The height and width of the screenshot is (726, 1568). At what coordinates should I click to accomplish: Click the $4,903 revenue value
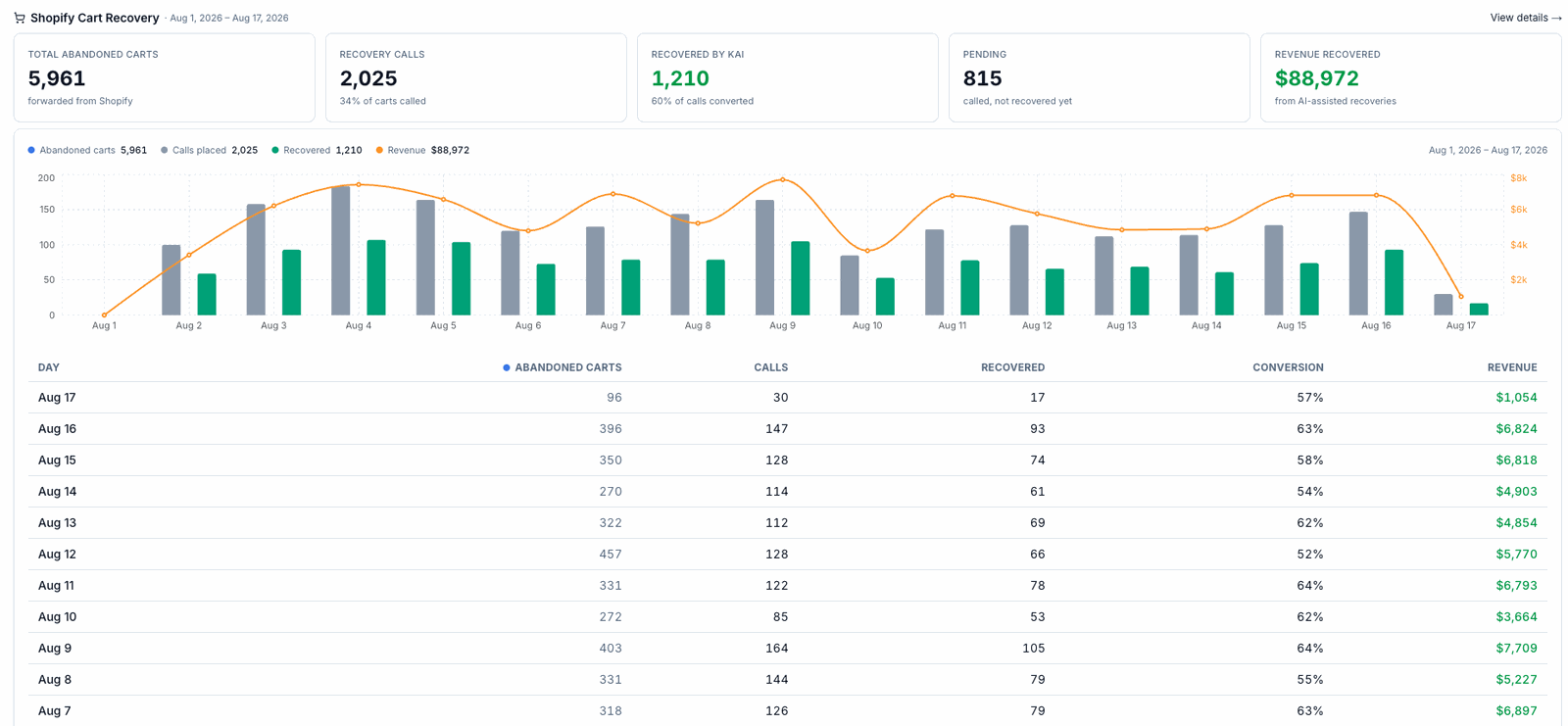coord(1516,492)
